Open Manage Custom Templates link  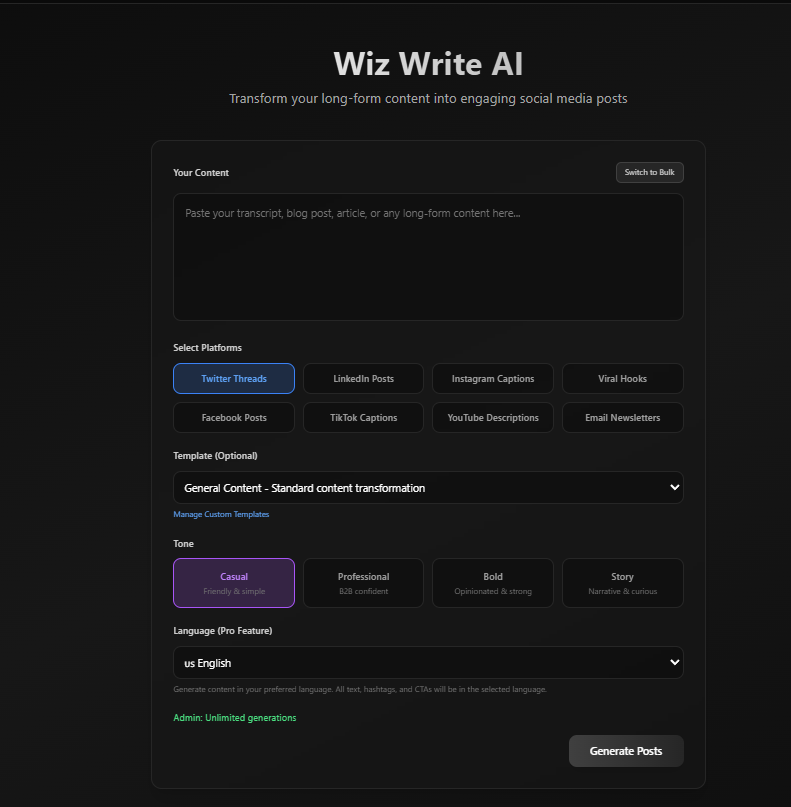[x=221, y=515]
